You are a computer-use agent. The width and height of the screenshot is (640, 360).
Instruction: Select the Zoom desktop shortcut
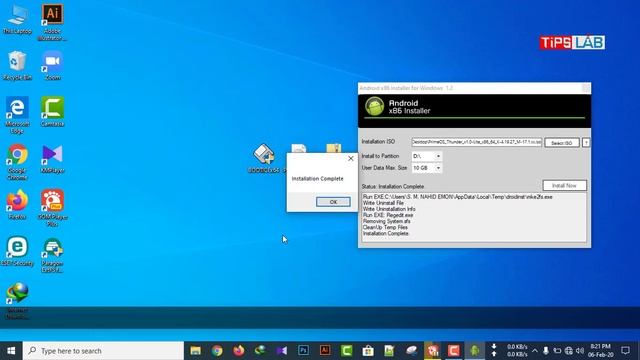point(52,65)
